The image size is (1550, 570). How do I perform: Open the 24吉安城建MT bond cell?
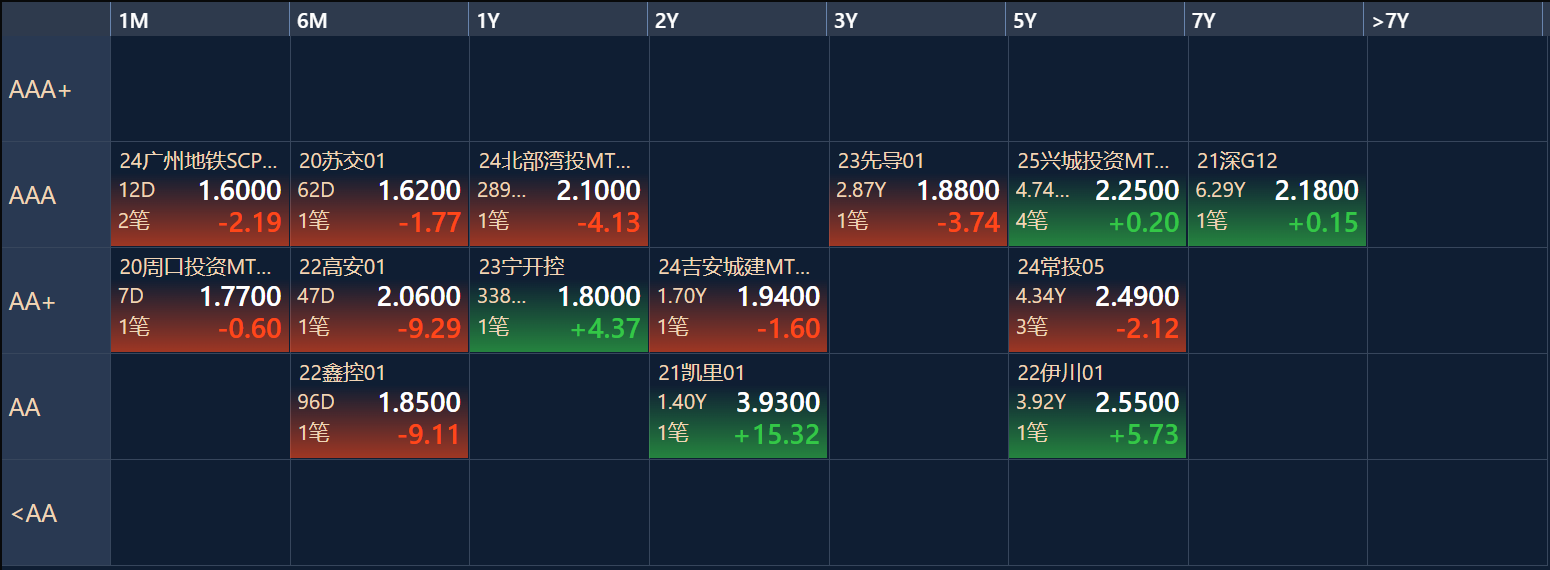pos(738,300)
